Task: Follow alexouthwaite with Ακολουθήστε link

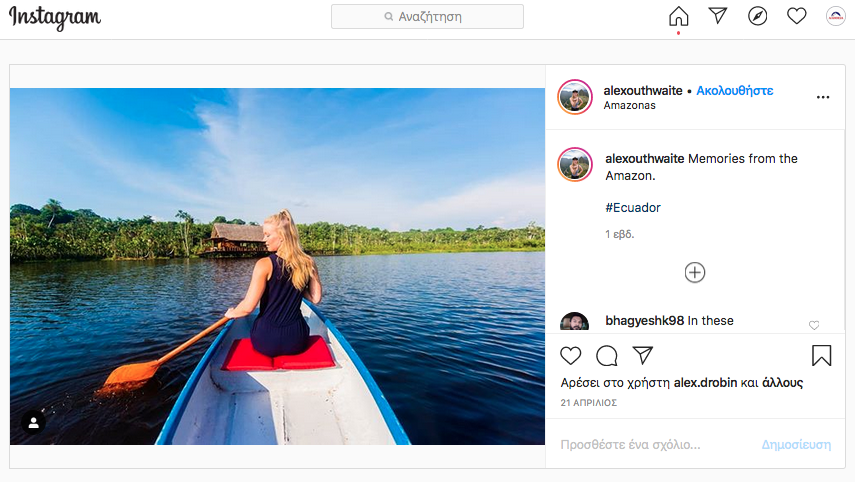Action: point(735,90)
